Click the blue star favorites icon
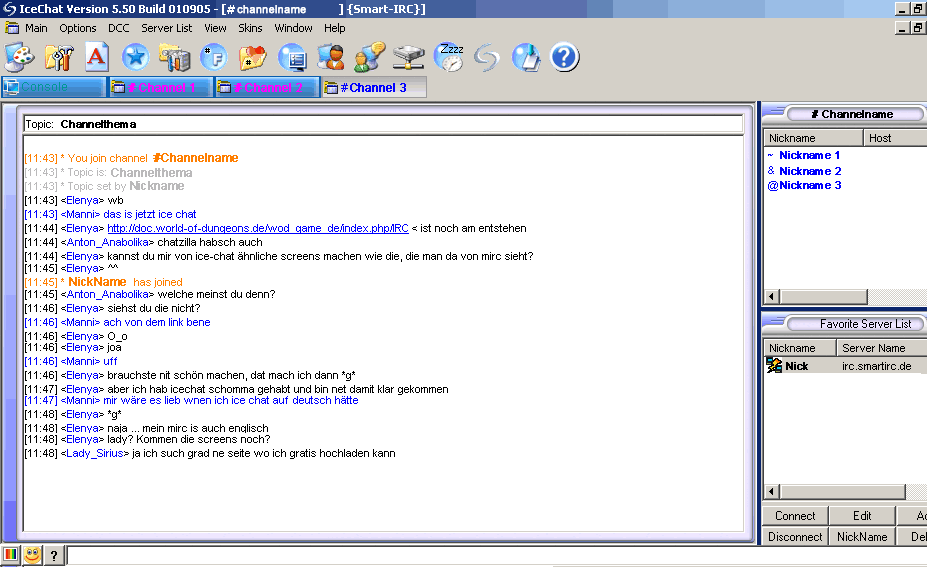Image resolution: width=927 pixels, height=568 pixels. coord(135,57)
